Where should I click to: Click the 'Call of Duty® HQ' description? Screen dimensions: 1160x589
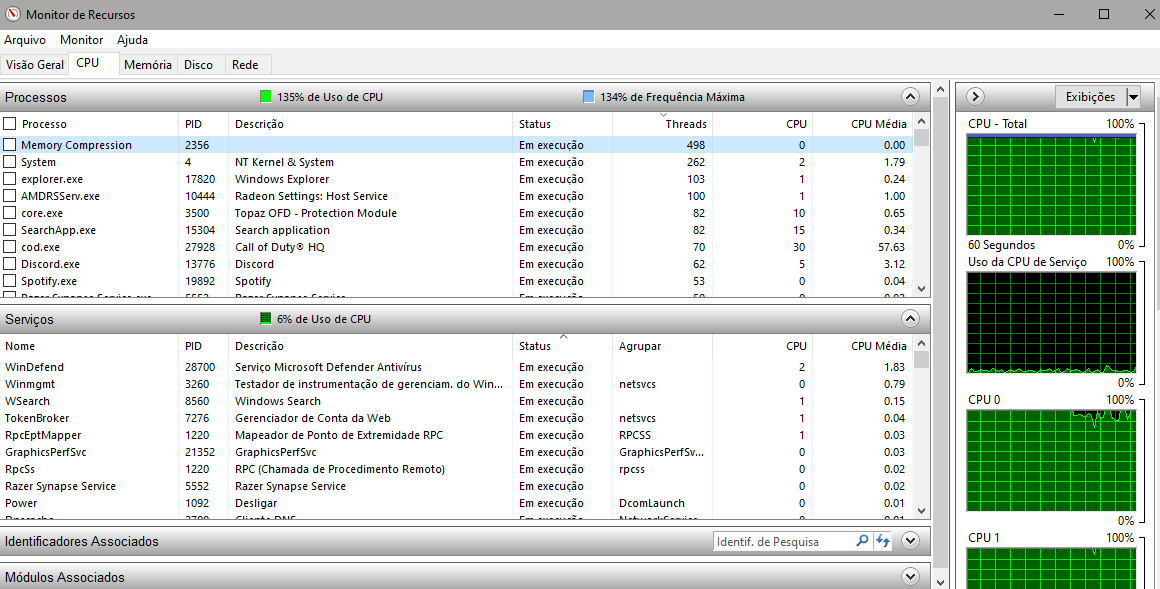click(280, 247)
